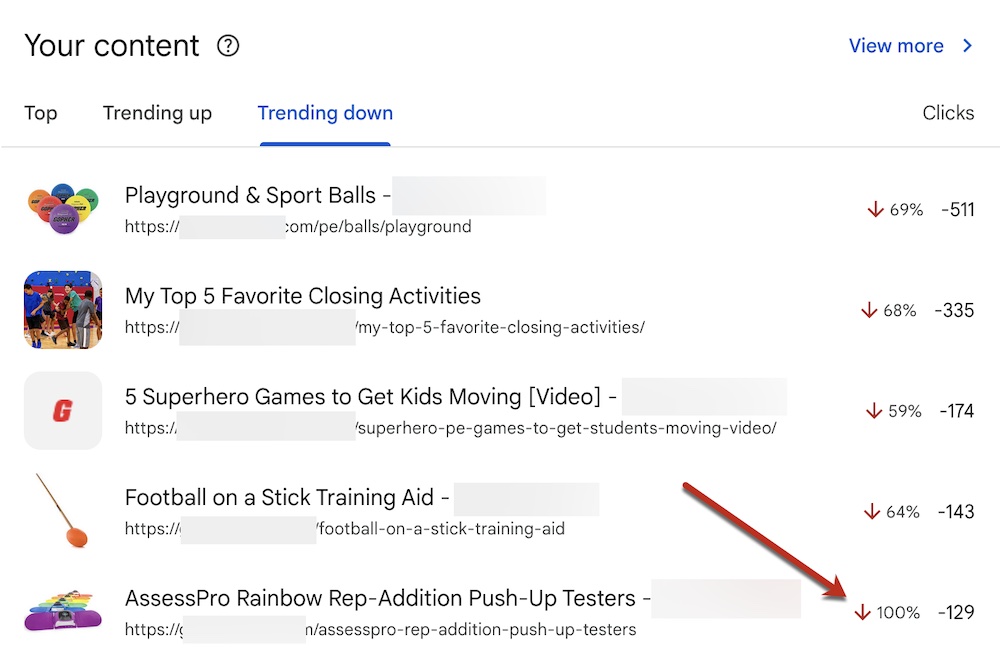
Task: Switch to the Top tab
Action: (x=41, y=113)
